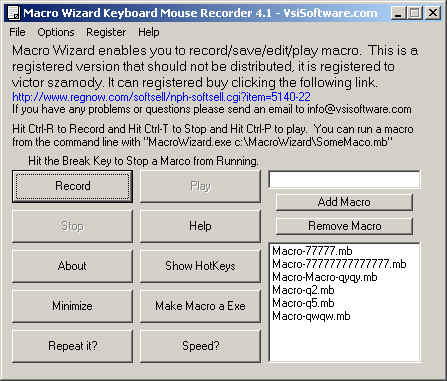Viewport: 447px width, 381px height.
Task: Focus the macro name input field
Action: pyautogui.click(x=344, y=180)
